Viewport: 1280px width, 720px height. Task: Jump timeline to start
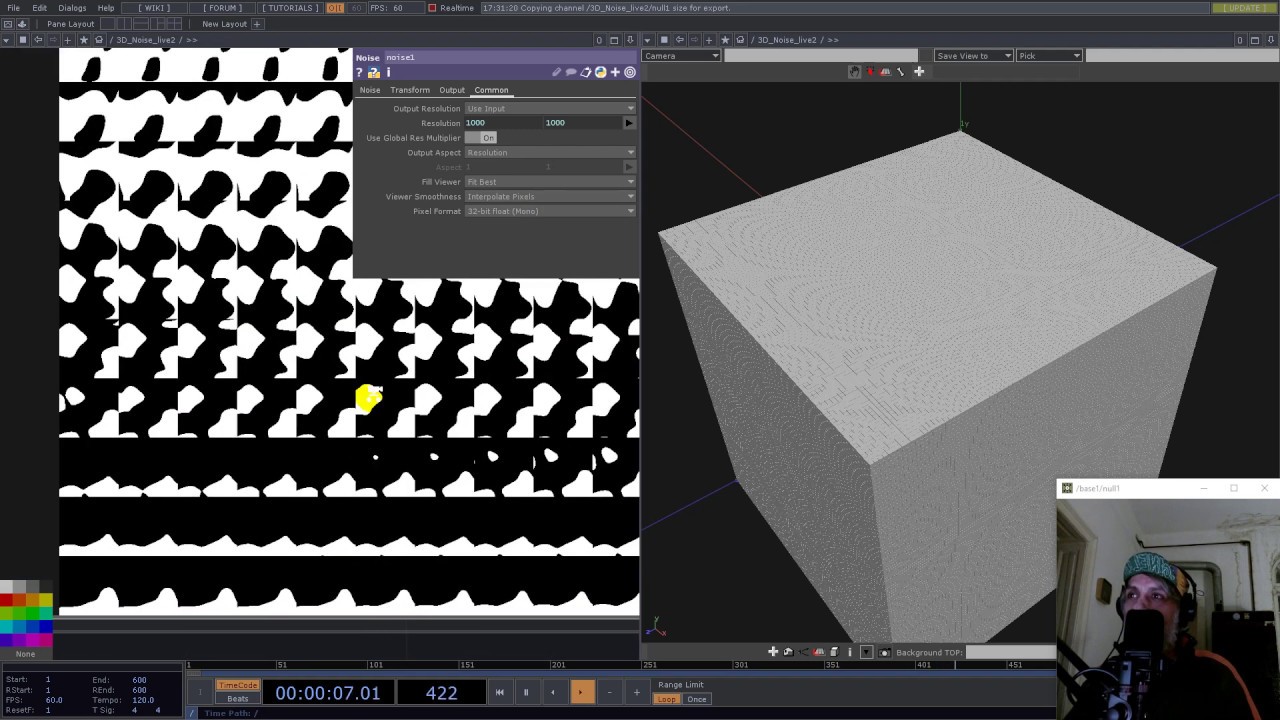pyautogui.click(x=499, y=692)
